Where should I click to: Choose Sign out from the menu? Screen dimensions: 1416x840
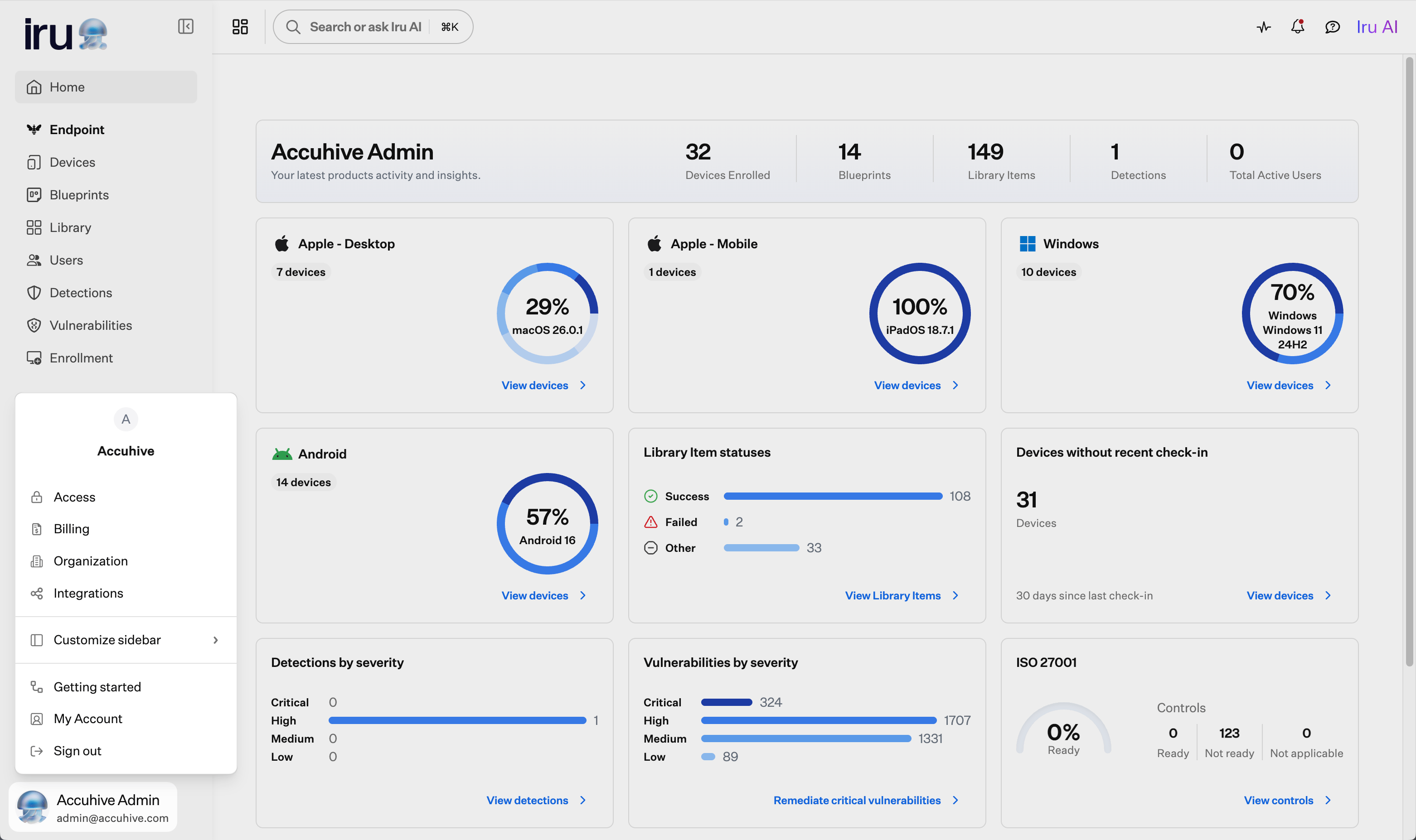click(x=126, y=751)
